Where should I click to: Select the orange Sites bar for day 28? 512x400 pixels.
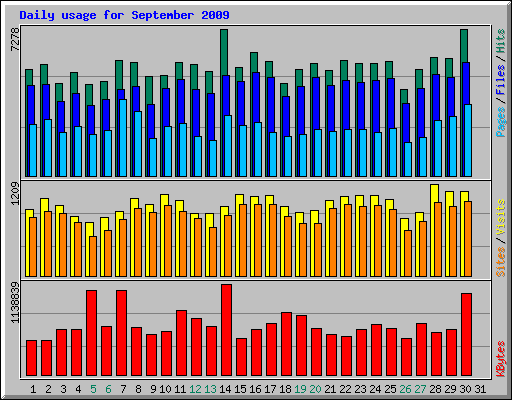click(438, 239)
